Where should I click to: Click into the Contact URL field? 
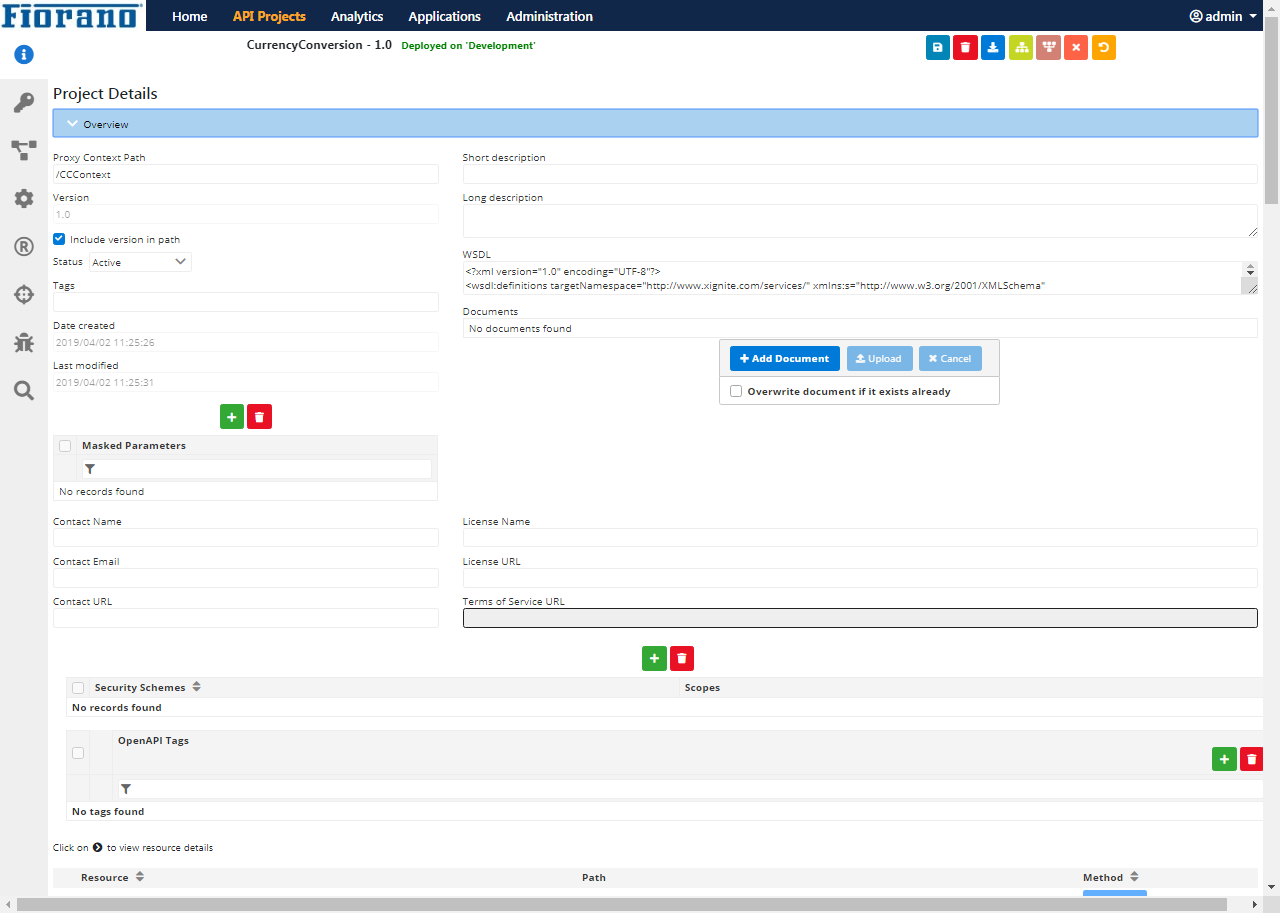pos(246,618)
